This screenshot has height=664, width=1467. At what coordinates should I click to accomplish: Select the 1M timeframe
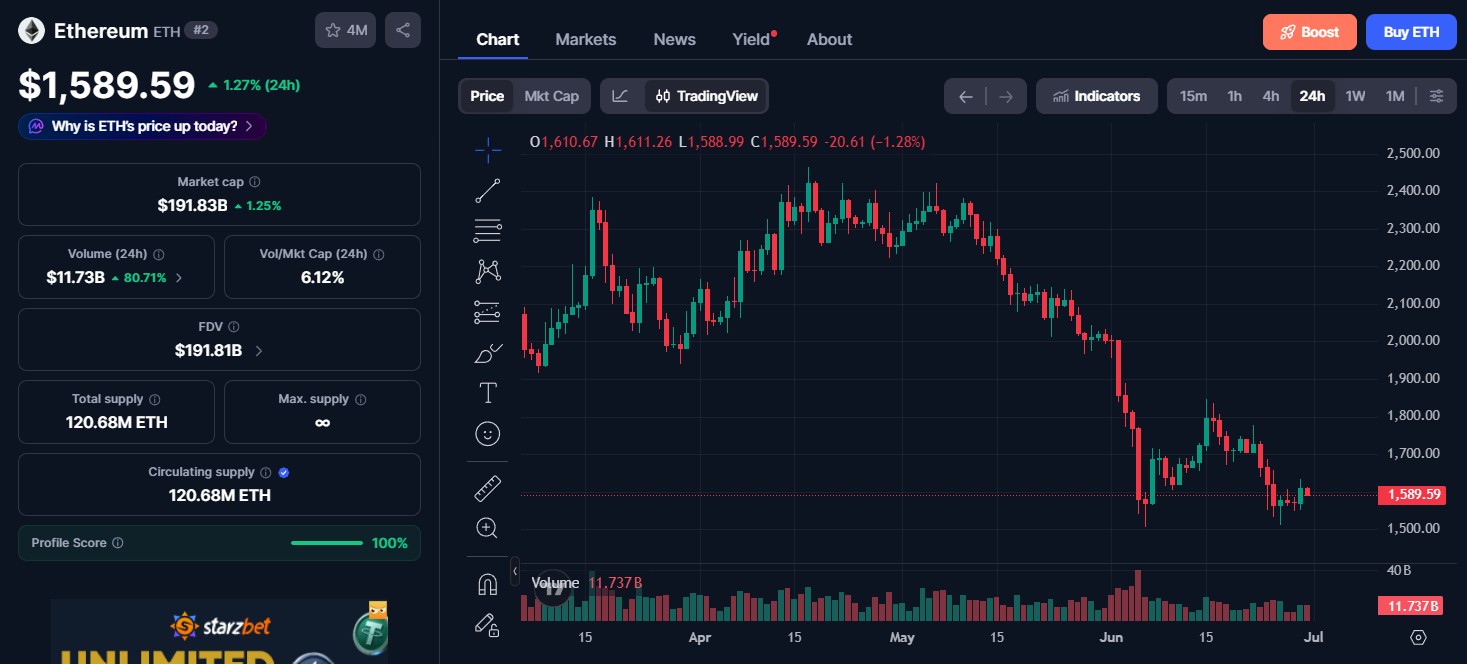(1395, 96)
